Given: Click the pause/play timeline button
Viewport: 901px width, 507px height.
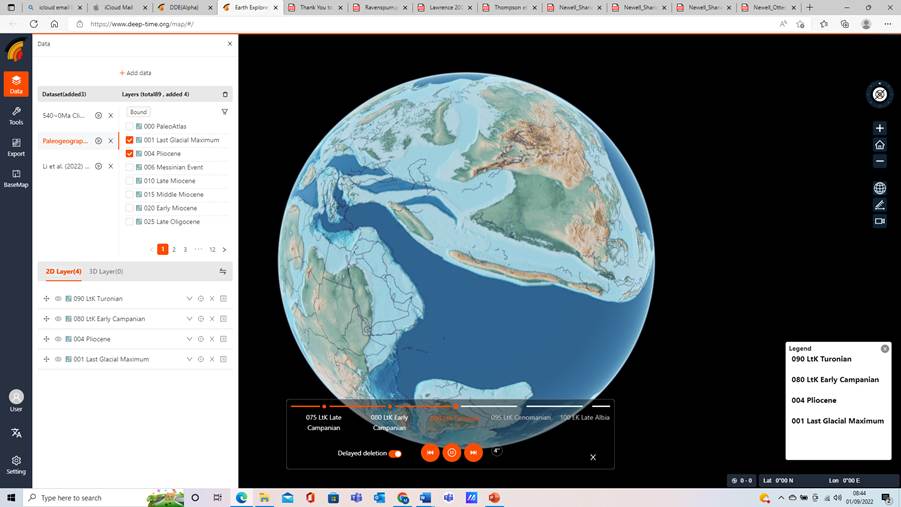Looking at the screenshot, I should coord(452,452).
